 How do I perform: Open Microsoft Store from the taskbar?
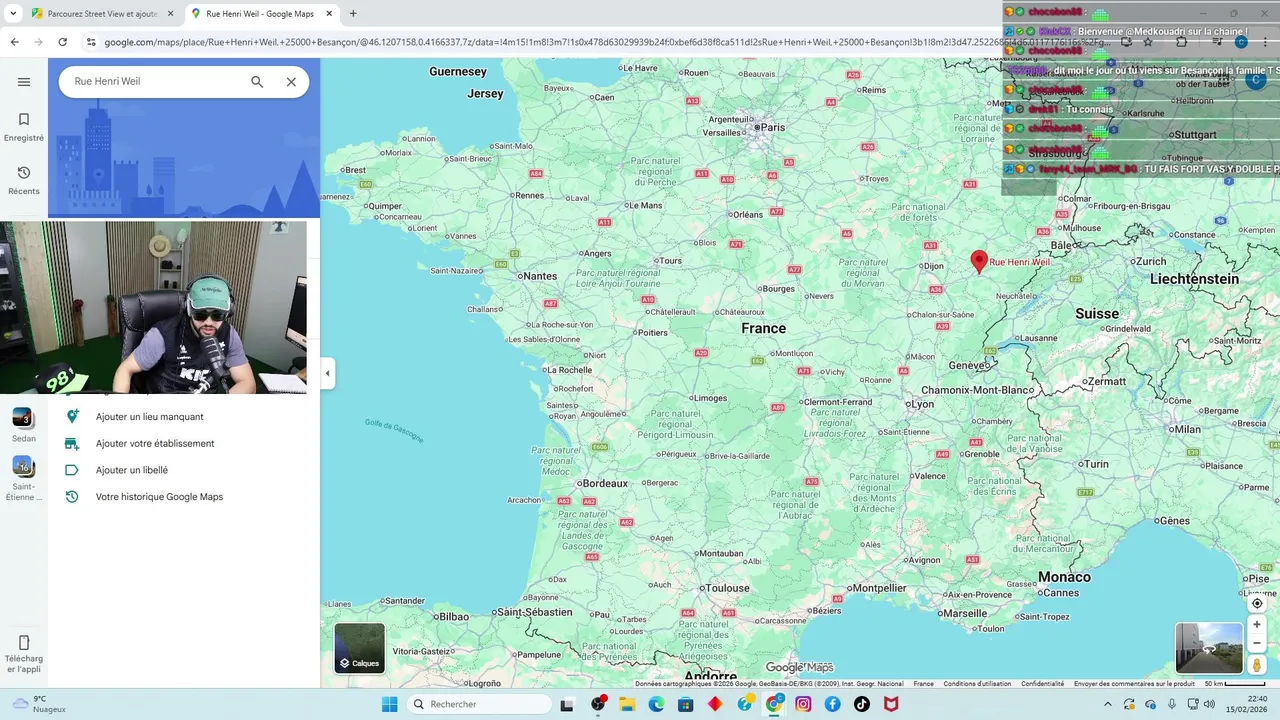click(685, 704)
